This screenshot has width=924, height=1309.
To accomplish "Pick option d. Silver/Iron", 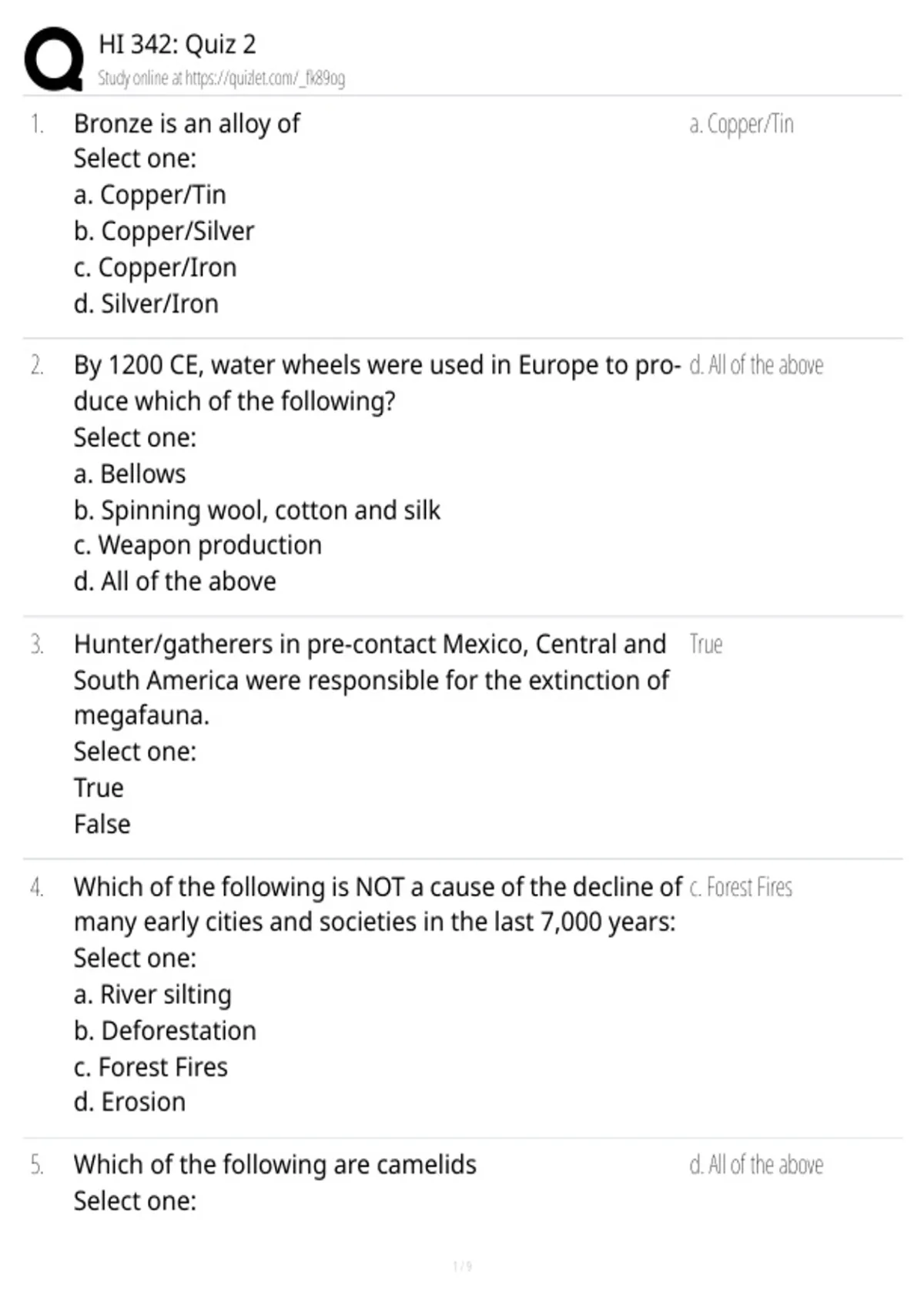I will click(x=146, y=303).
